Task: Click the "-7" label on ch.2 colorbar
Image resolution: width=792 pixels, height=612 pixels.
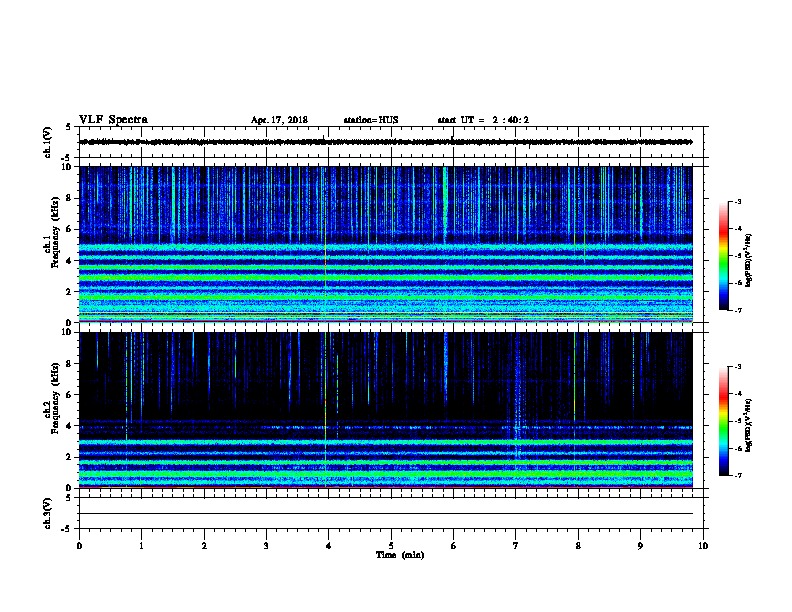Action: tap(737, 475)
